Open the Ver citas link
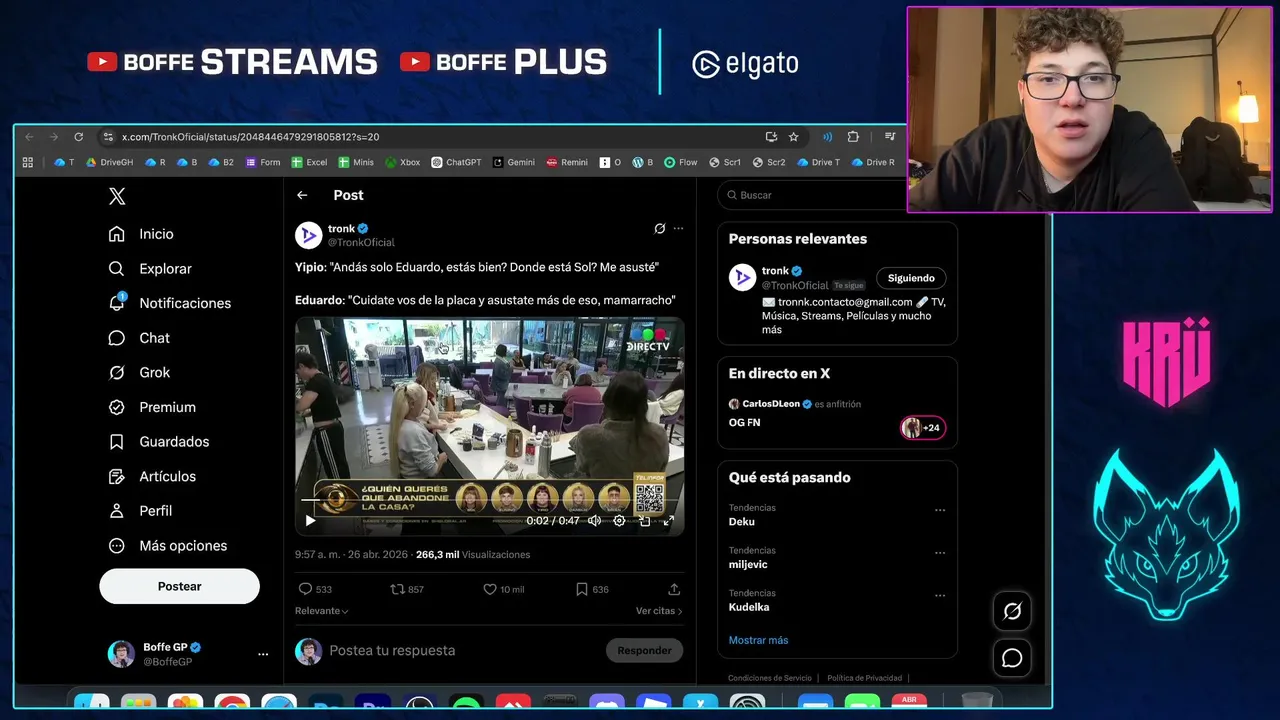This screenshot has height=720, width=1280. [659, 611]
